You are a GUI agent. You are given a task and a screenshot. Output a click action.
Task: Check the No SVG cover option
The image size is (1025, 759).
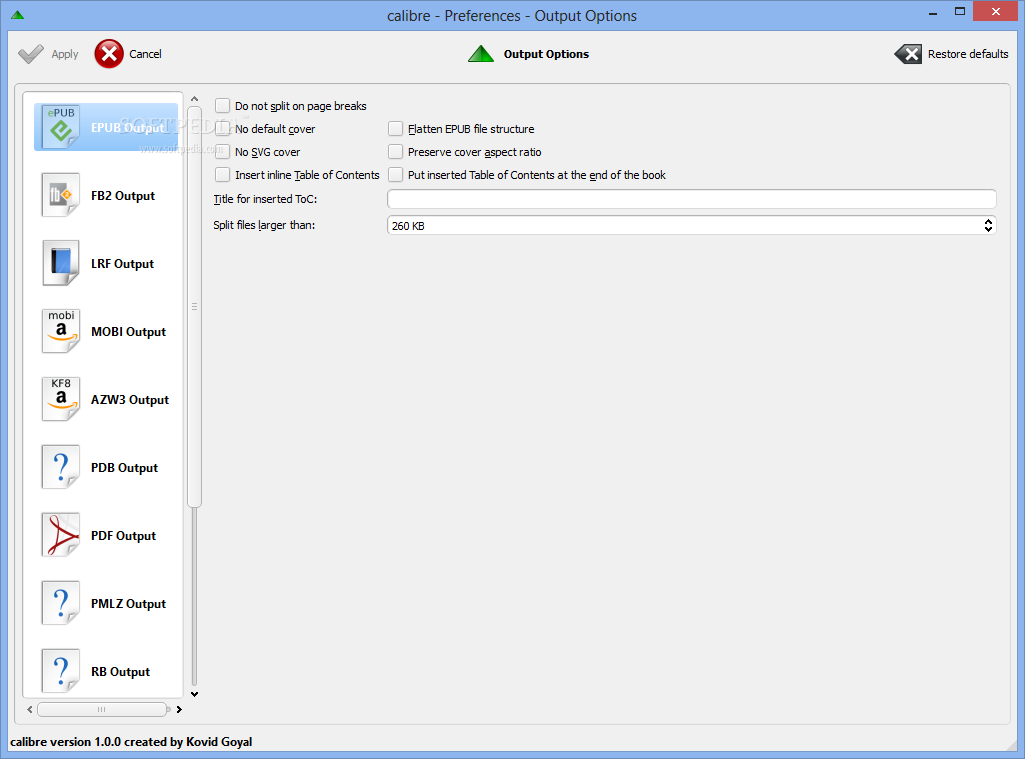(x=223, y=152)
